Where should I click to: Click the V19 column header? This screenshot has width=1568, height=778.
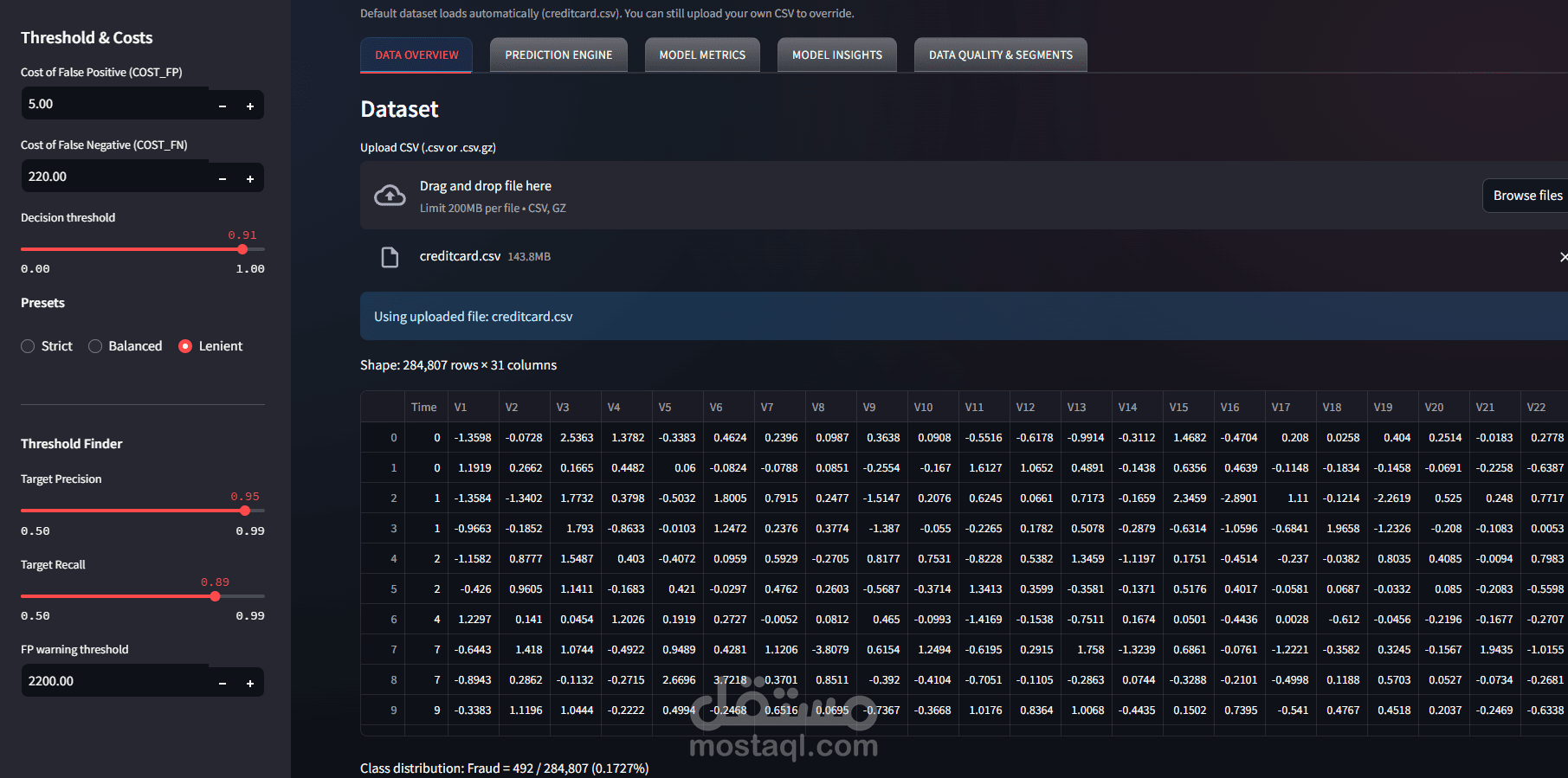[1392, 407]
